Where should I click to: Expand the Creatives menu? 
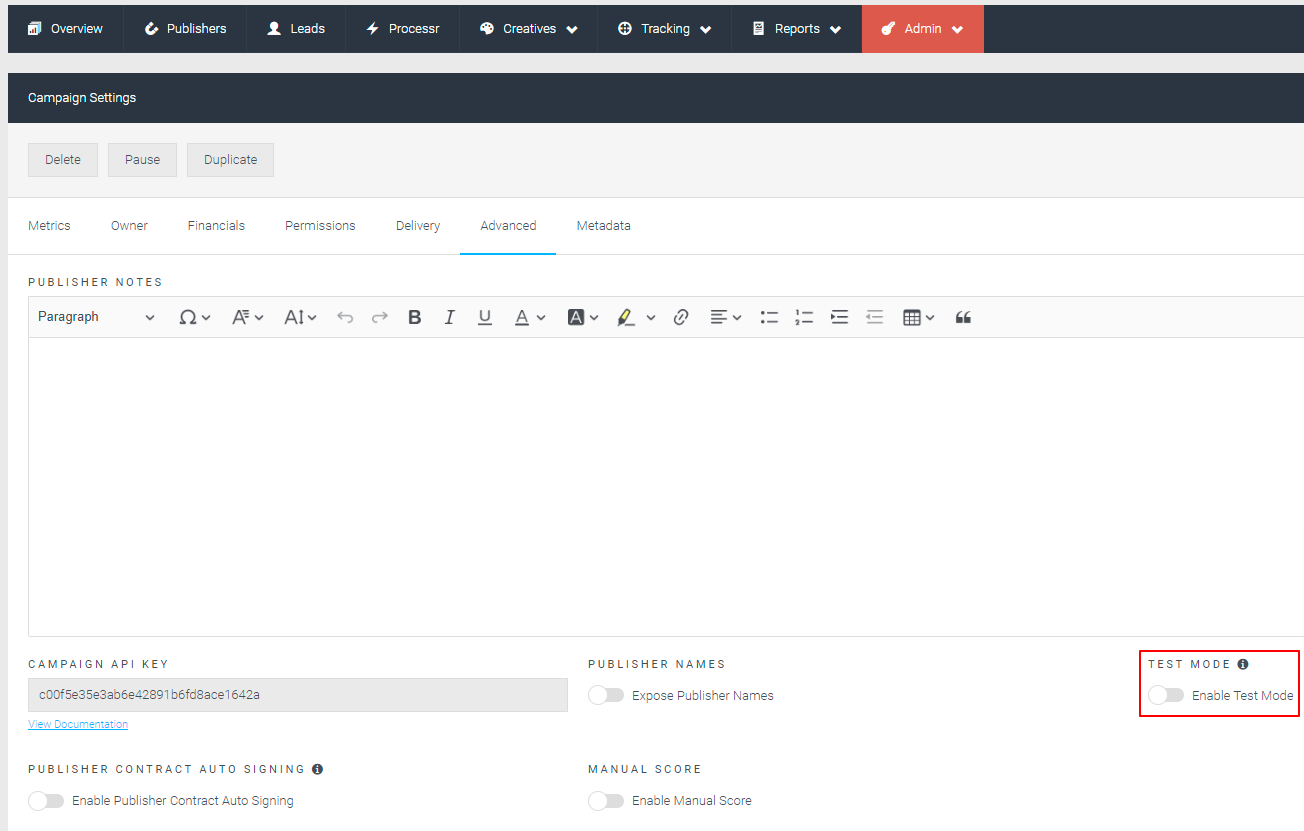(x=572, y=30)
